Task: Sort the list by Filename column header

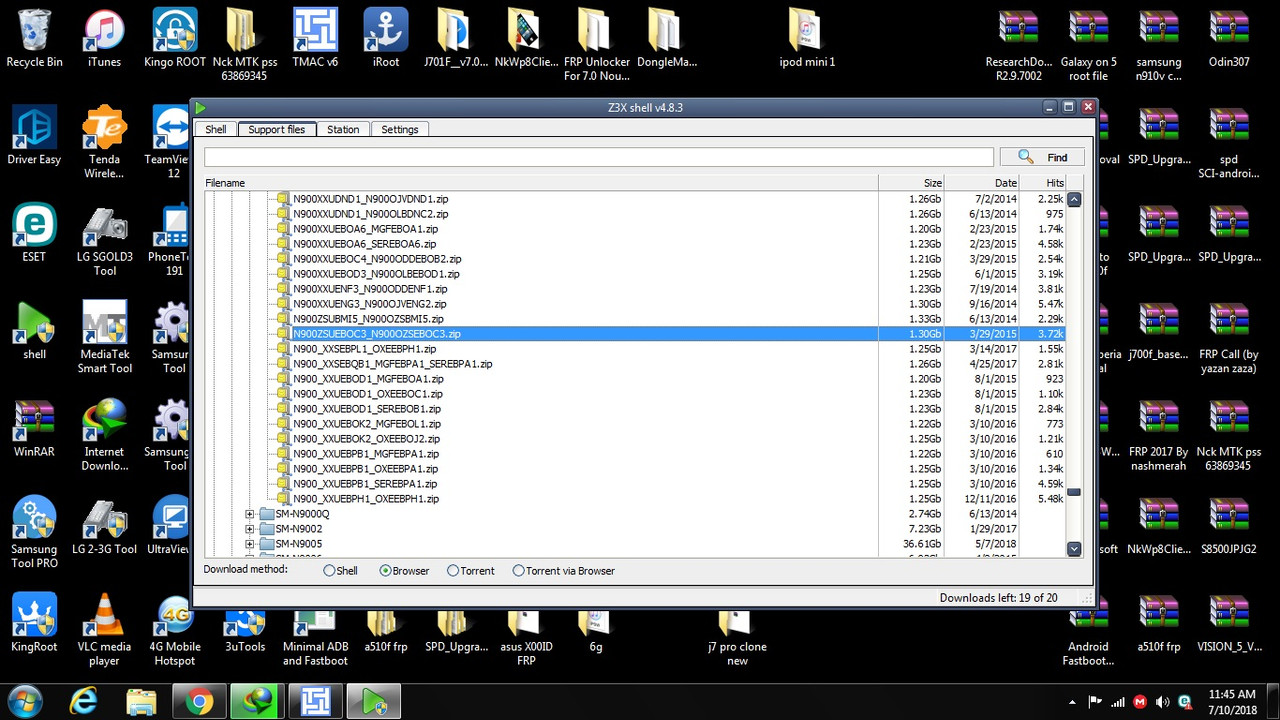Action: pyautogui.click(x=541, y=183)
